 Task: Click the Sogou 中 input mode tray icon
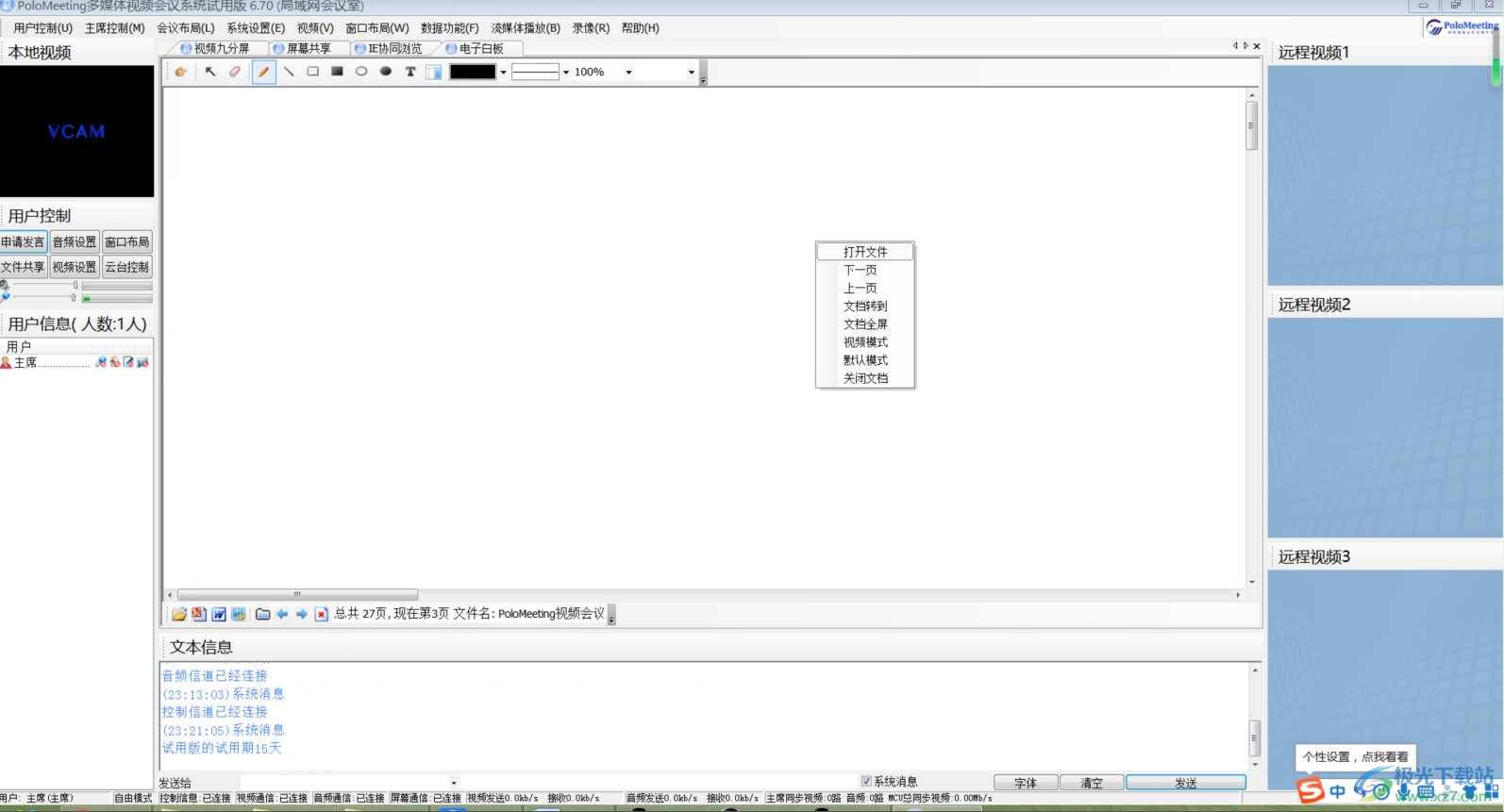click(1337, 791)
